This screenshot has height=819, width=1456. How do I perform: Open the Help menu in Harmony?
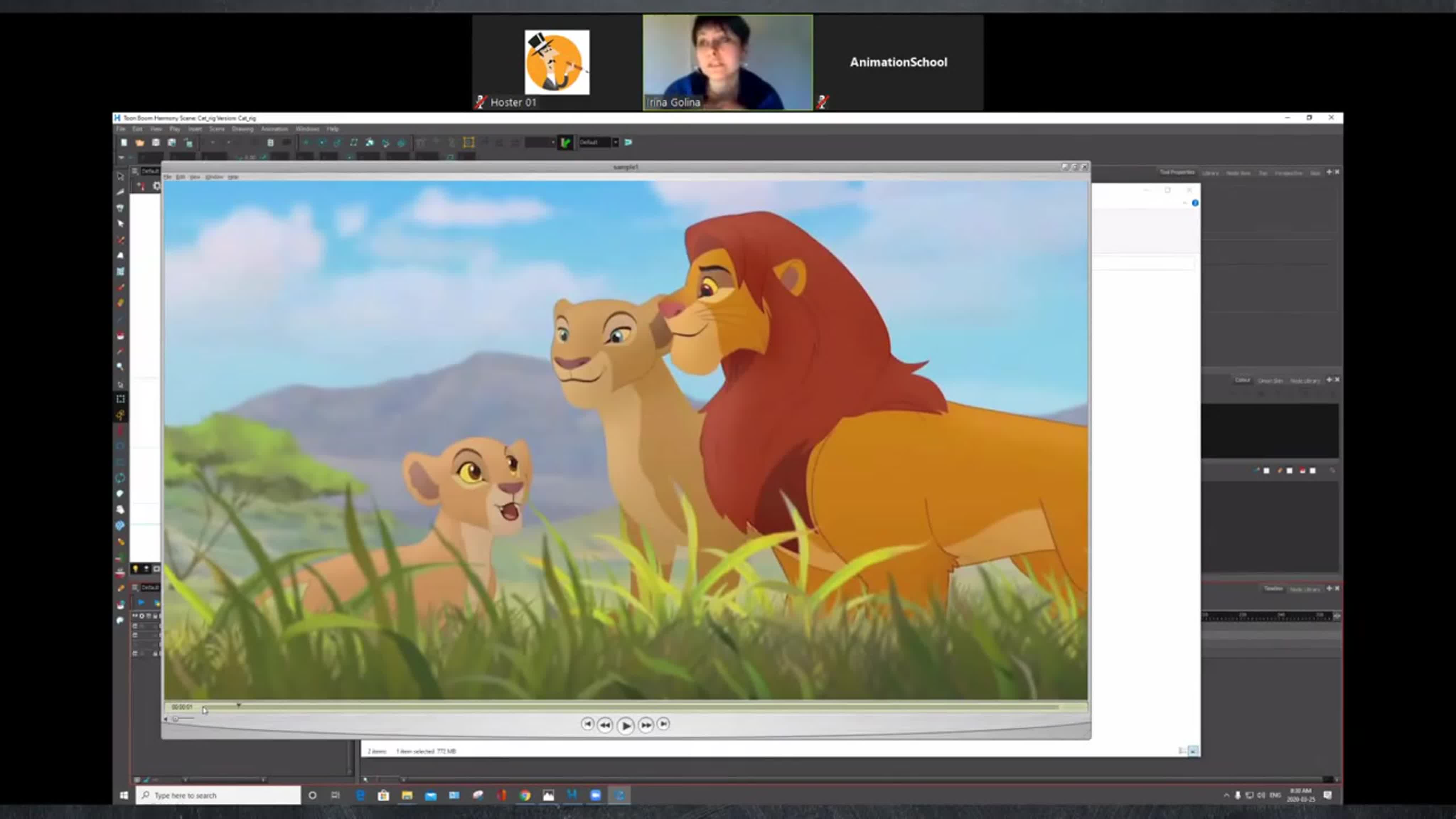point(332,129)
